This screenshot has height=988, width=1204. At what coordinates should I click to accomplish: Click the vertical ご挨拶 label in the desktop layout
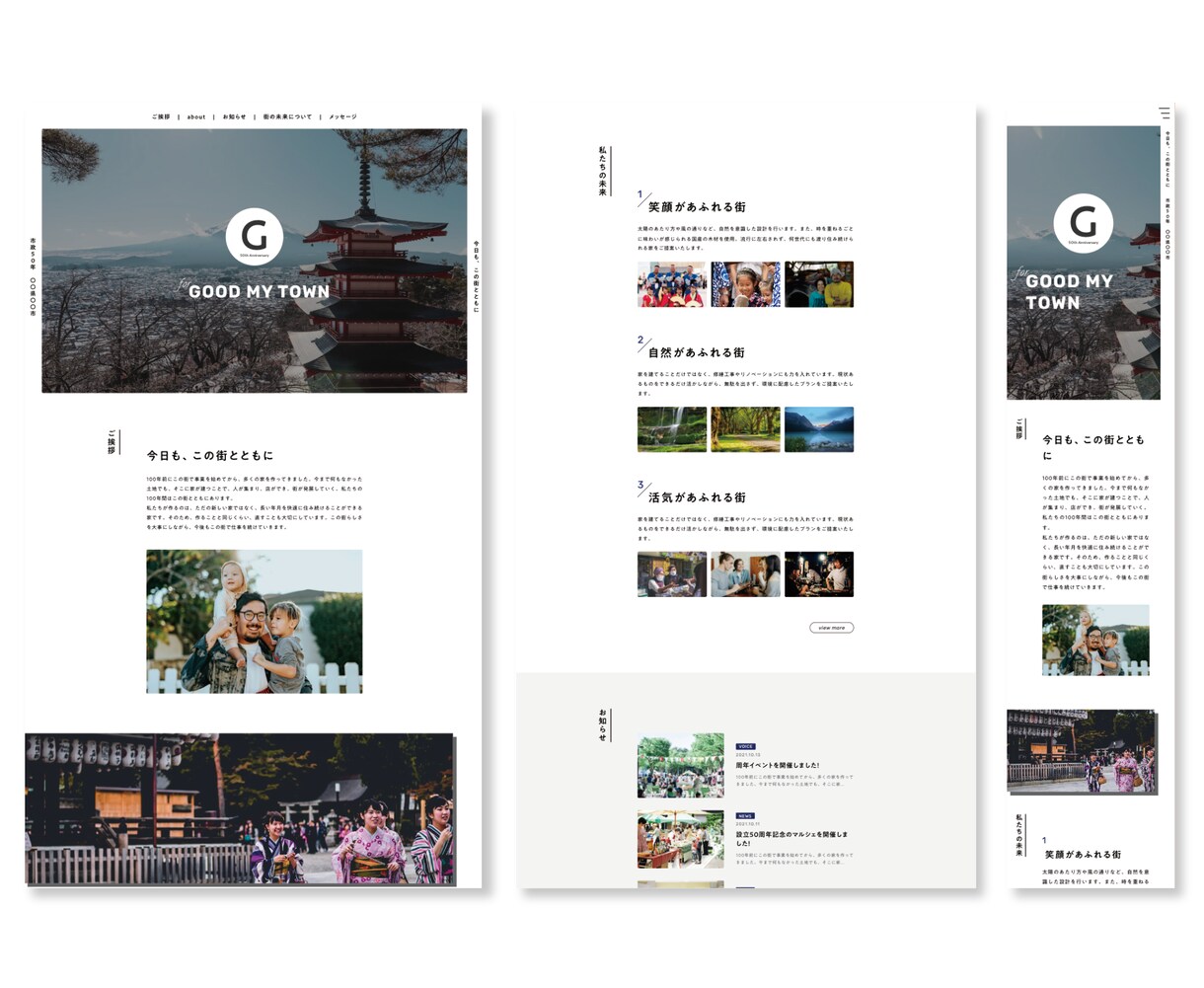coord(112,441)
